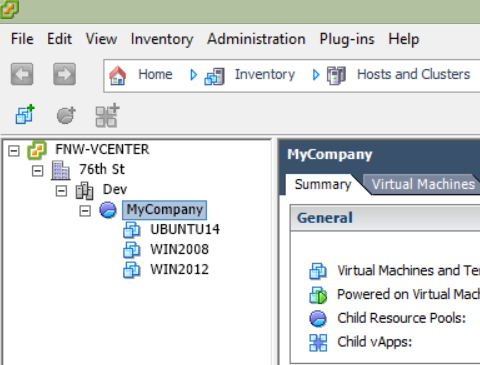
Task: Click the Inventory icon in breadcrumb
Action: coord(215,76)
